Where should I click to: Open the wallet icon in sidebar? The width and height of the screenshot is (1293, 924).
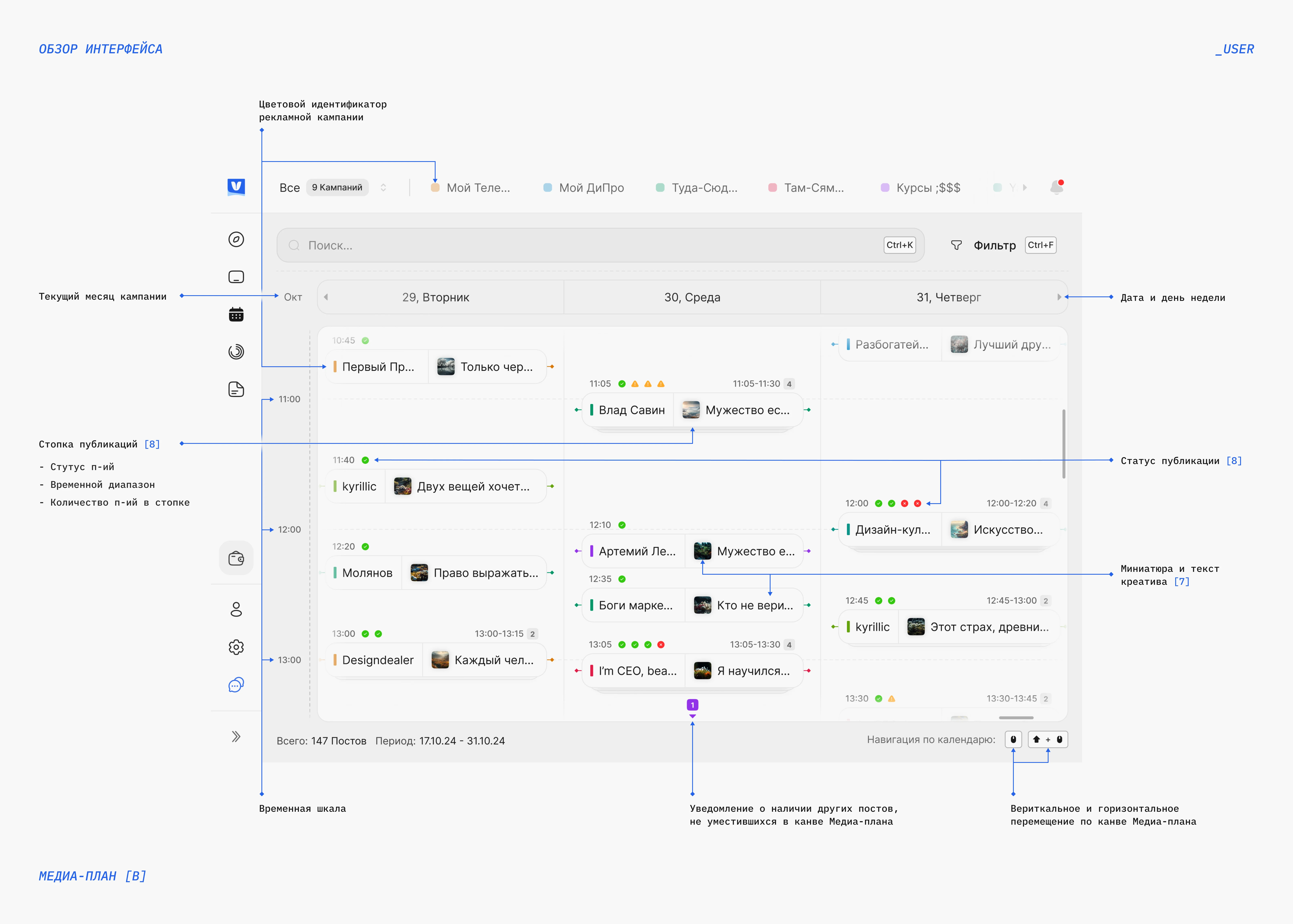(x=236, y=558)
